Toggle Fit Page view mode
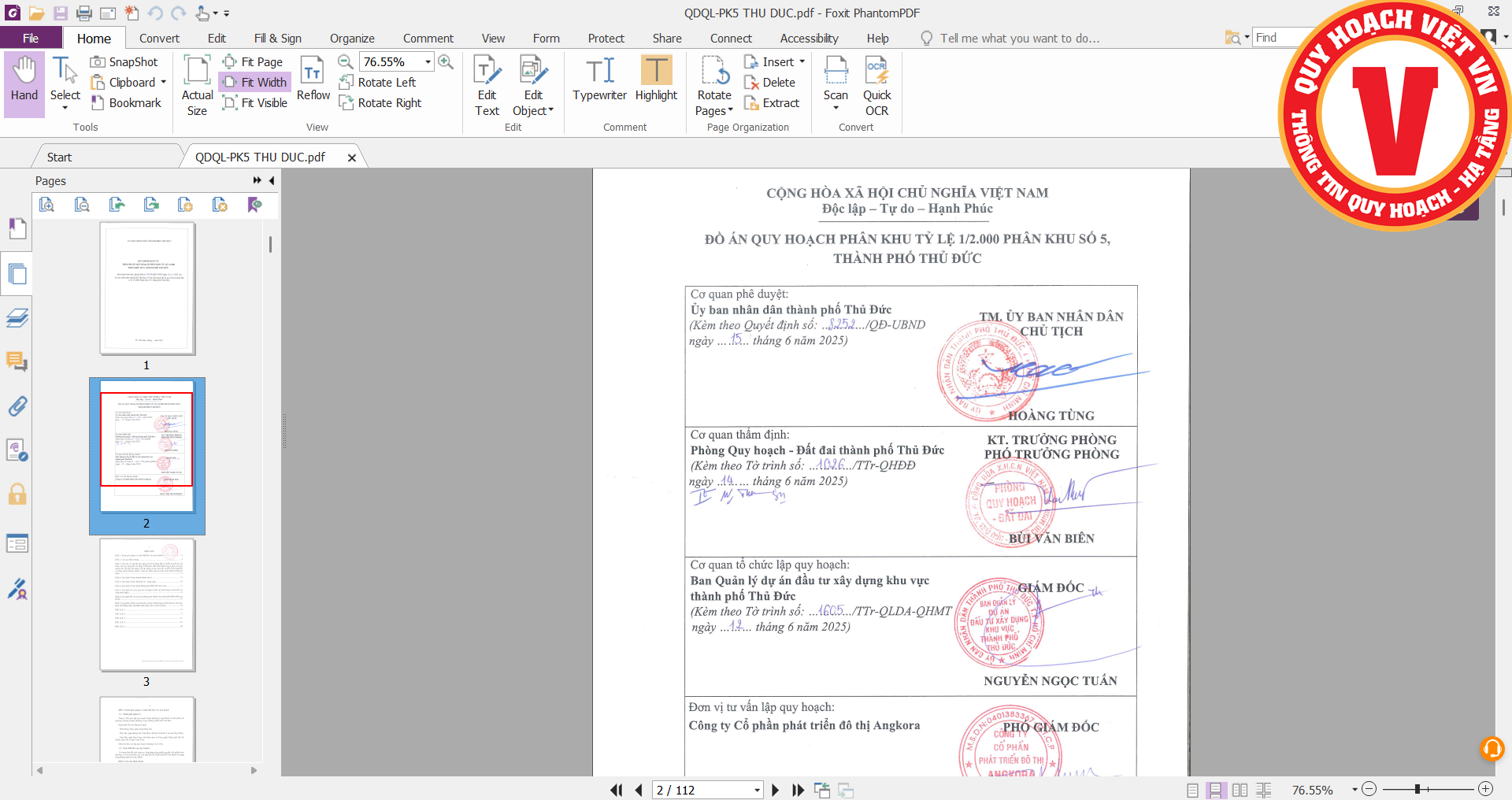Image resolution: width=1512 pixels, height=800 pixels. pyautogui.click(x=253, y=62)
